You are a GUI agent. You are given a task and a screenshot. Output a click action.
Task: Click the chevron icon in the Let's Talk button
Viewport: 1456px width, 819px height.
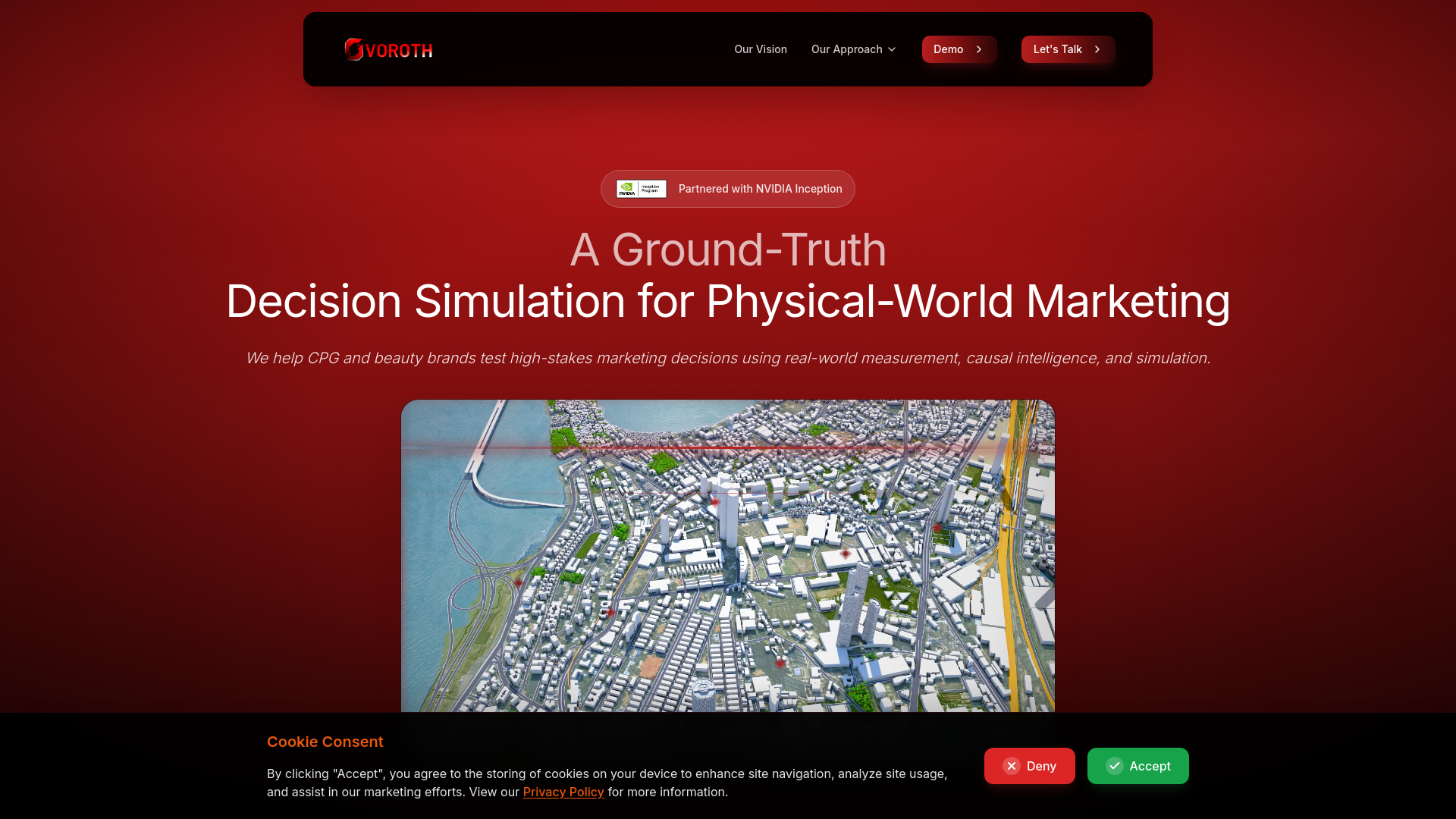click(x=1097, y=49)
